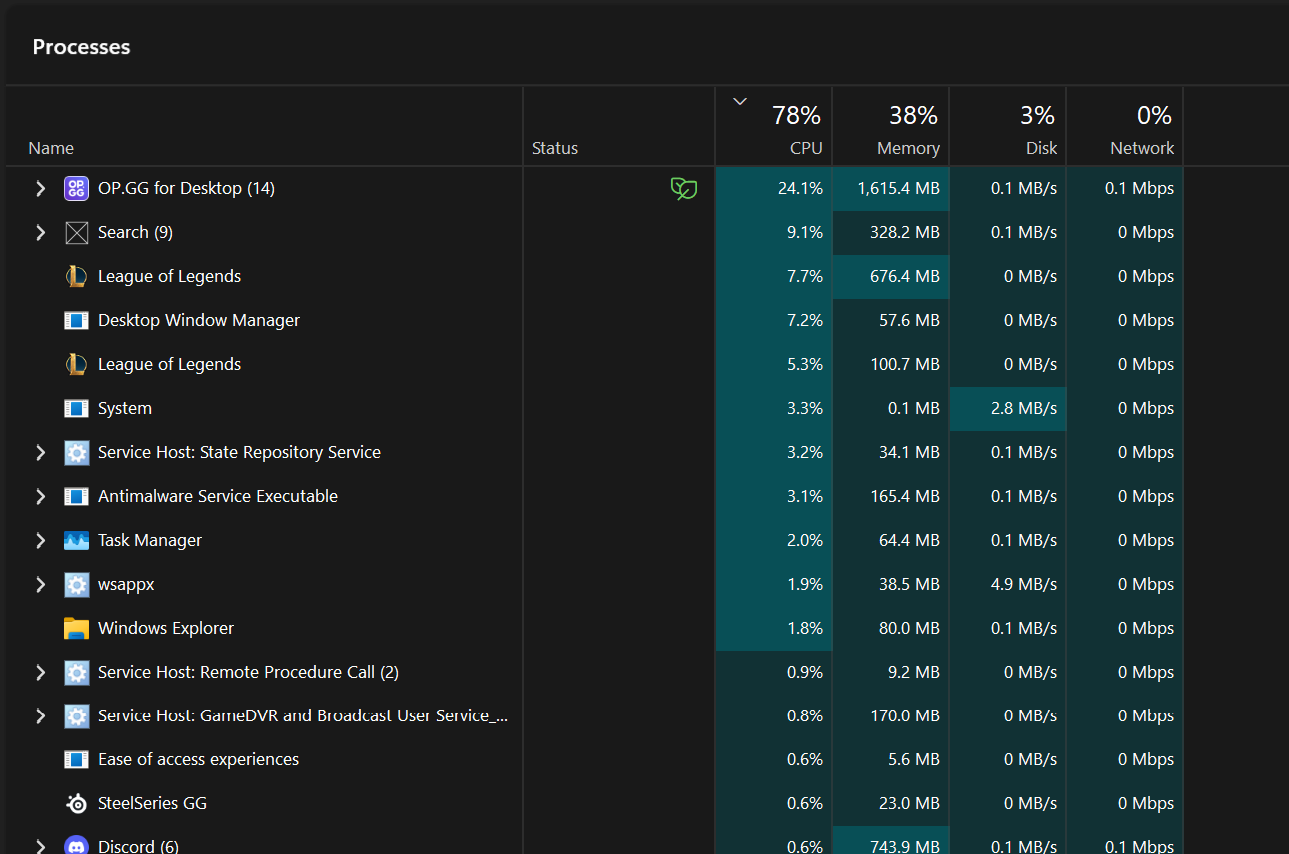Expand the OP.GG for Desktop process group
Screen dimensions: 1289x854
pos(40,188)
